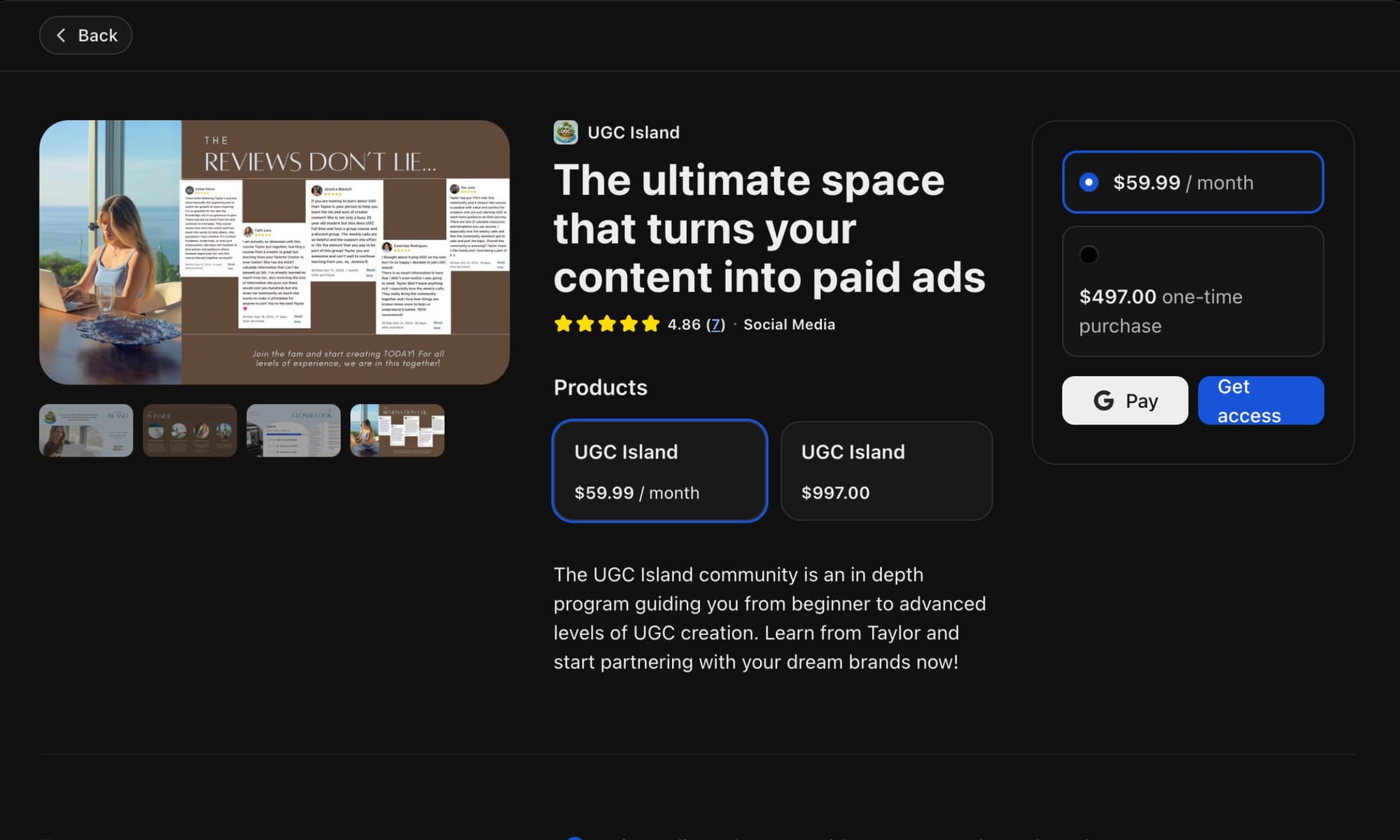Open the 7 reviews link
Viewport: 1400px width, 840px height.
[715, 325]
